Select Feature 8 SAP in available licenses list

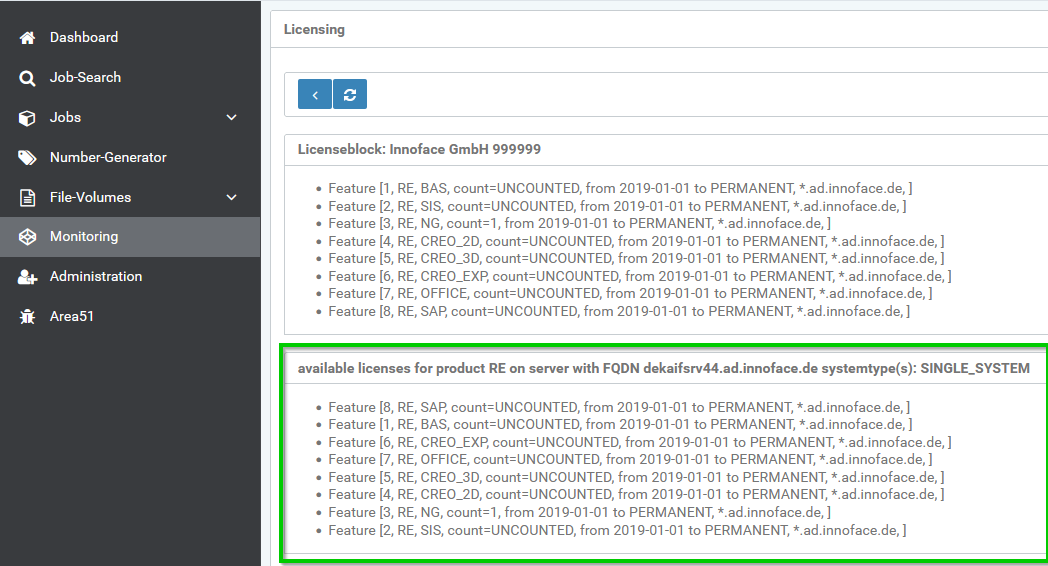(x=619, y=407)
